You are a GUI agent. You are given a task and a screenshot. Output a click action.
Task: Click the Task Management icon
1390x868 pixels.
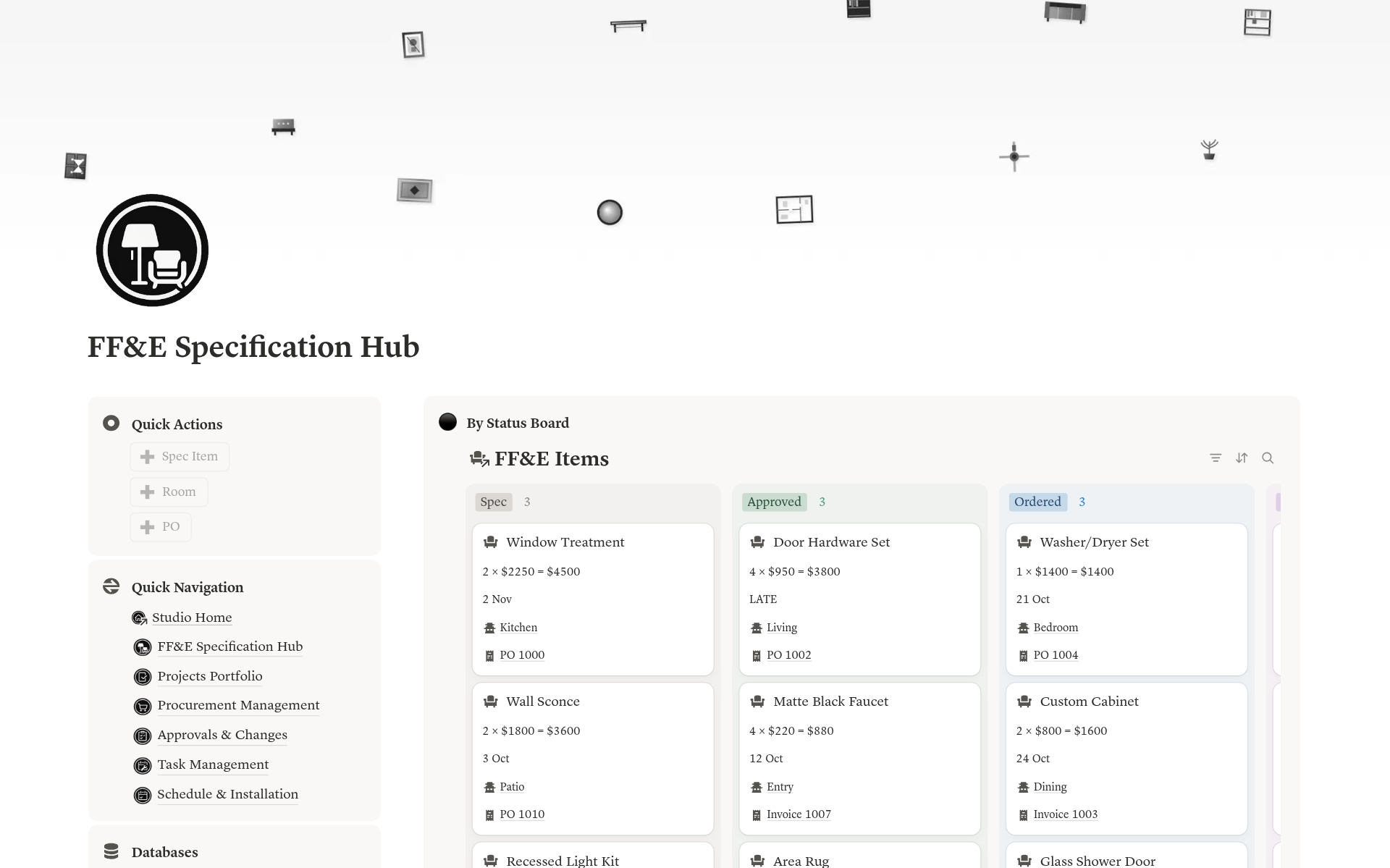[143, 765]
